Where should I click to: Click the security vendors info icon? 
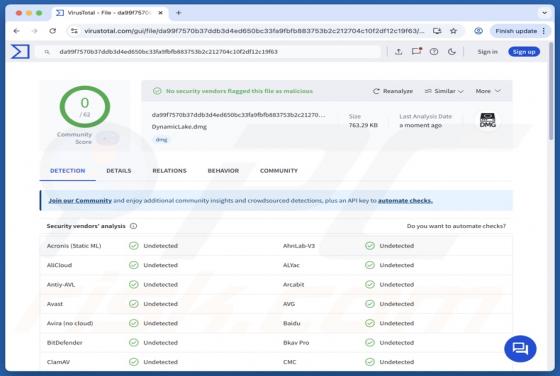134,226
